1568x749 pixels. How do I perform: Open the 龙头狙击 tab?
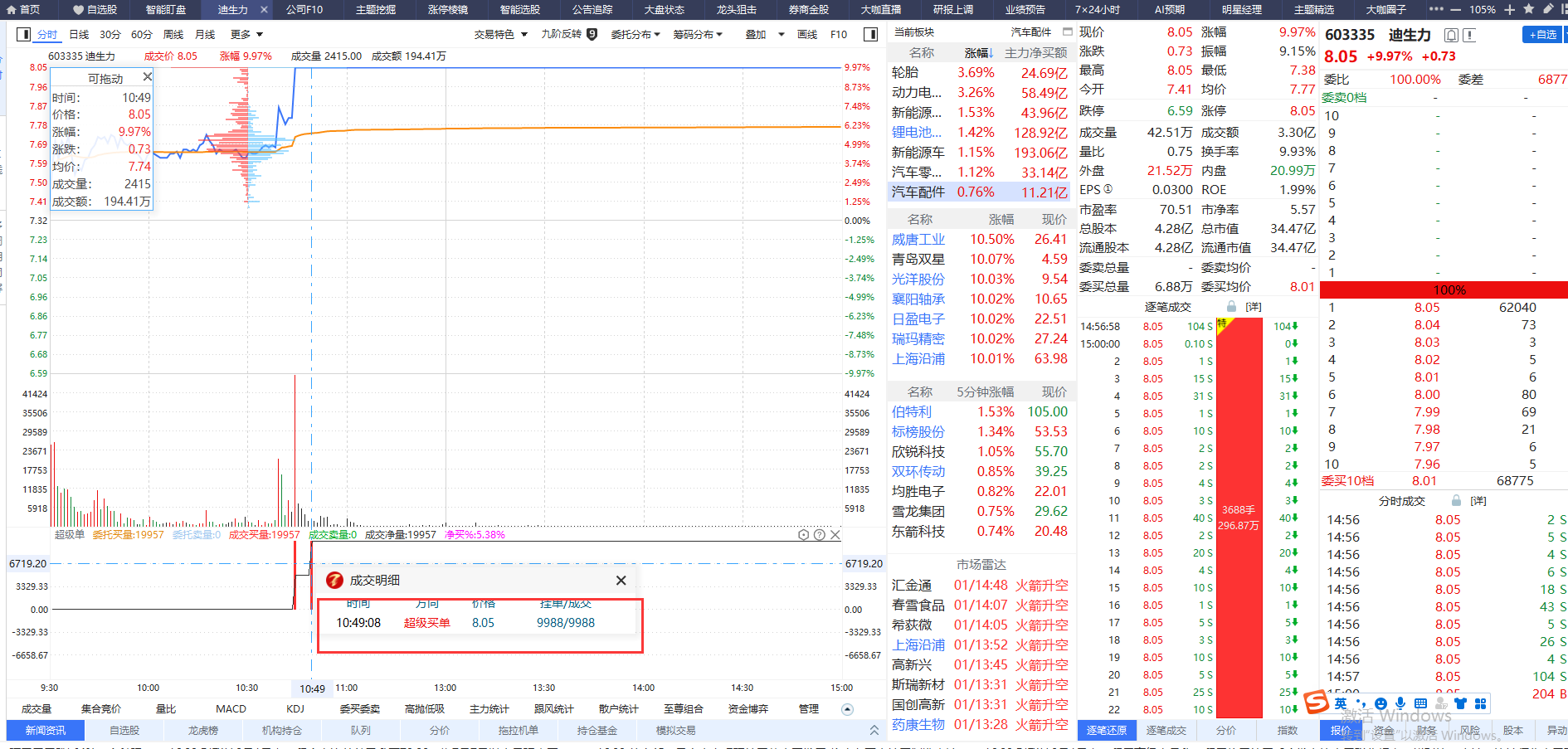(x=737, y=10)
